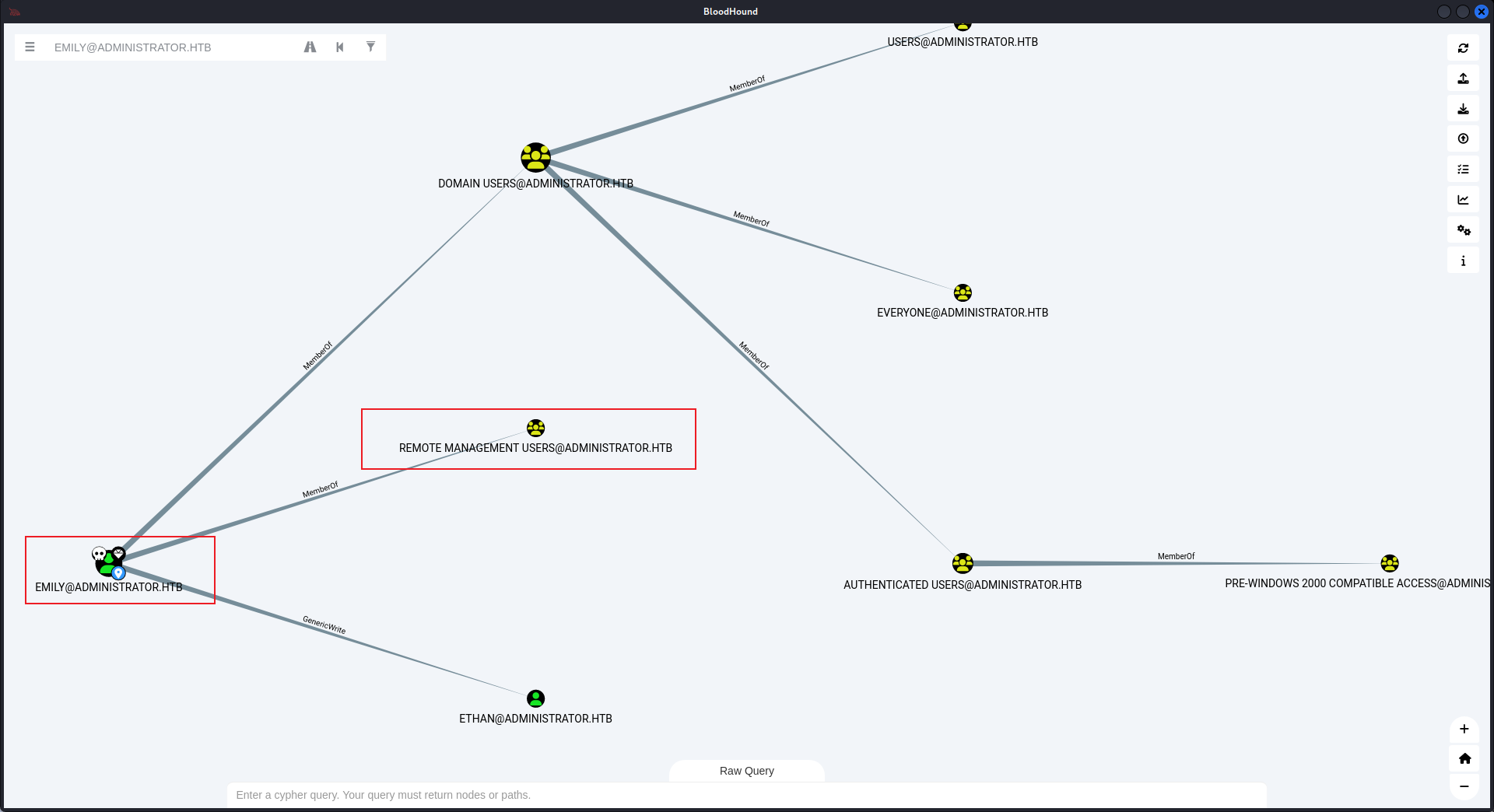Click the search field showing EMILY@ADMINISTRATOR.HTB
1494x812 pixels.
click(174, 47)
